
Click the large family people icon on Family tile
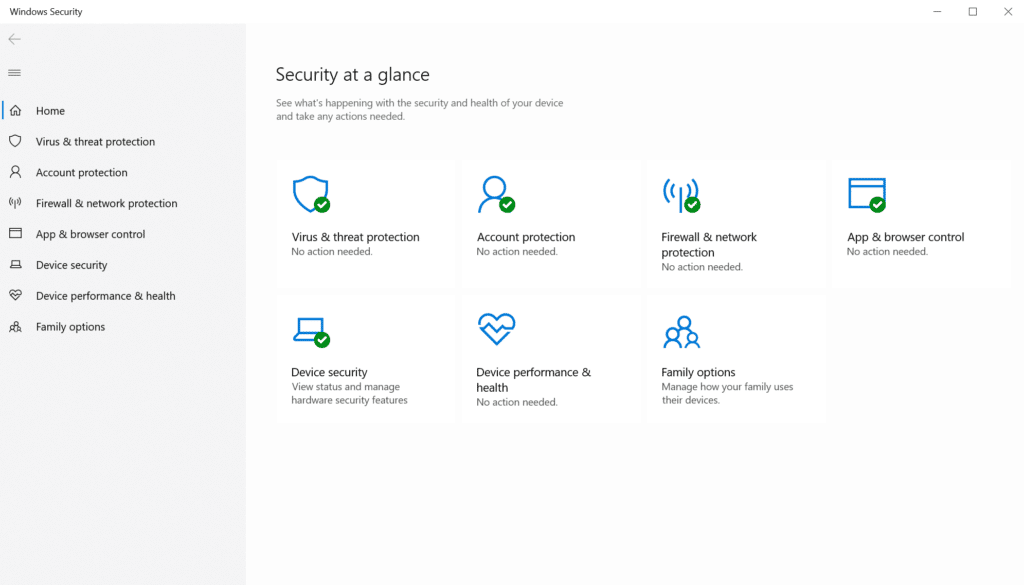681,332
